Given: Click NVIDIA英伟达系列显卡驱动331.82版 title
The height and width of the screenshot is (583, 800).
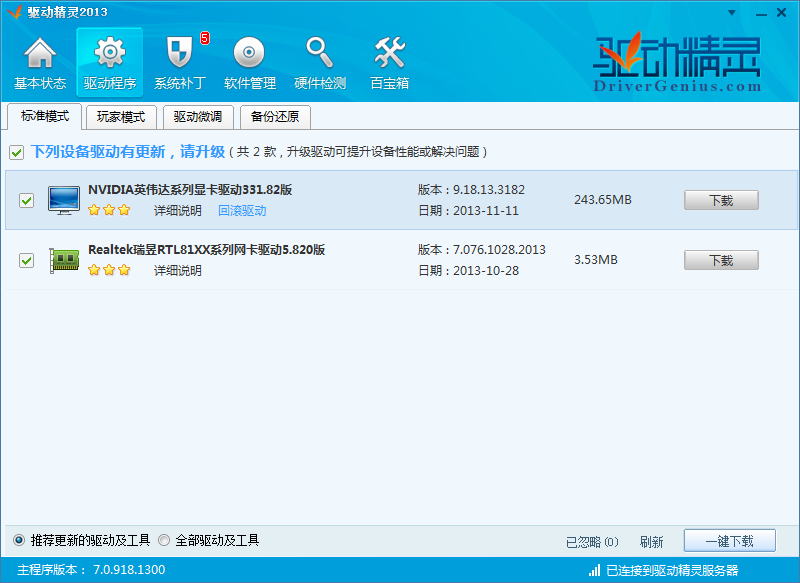Looking at the screenshot, I should pos(190,190).
